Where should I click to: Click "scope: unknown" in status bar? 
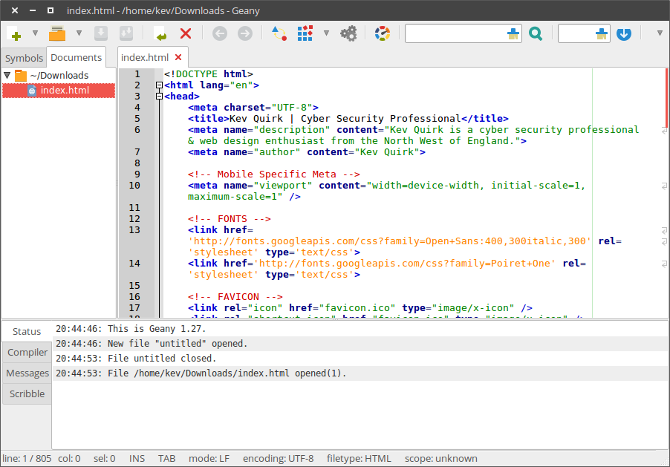[441, 458]
